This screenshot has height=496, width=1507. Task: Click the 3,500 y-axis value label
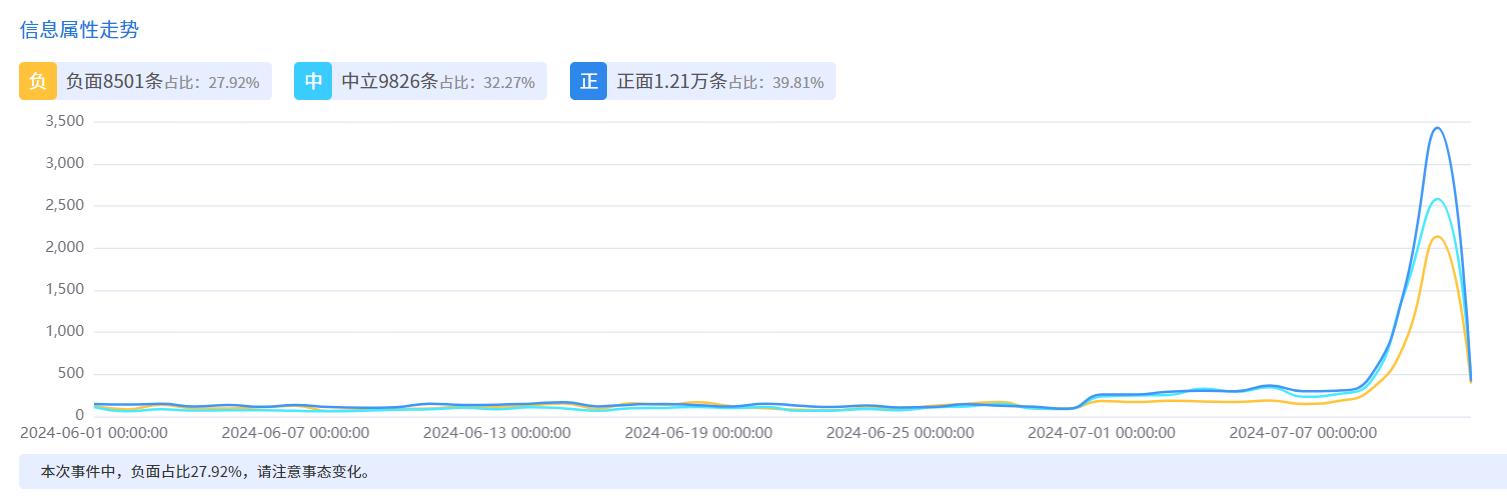[x=64, y=121]
